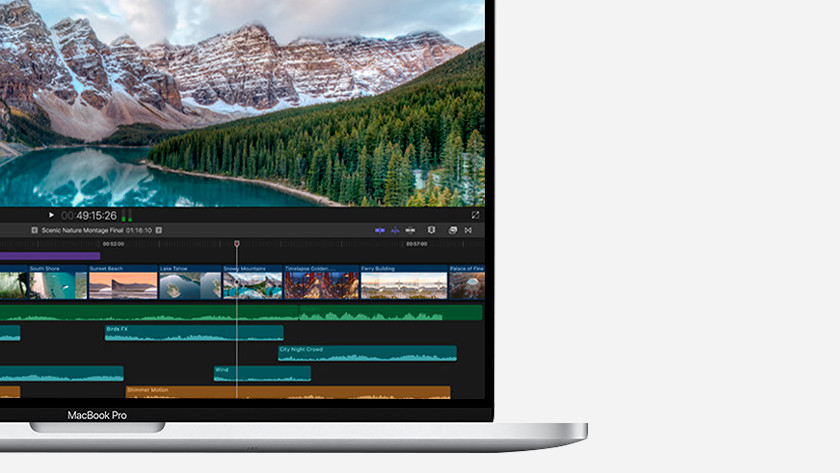Toggle video skimming in the timeline toolbar

[x=380, y=230]
